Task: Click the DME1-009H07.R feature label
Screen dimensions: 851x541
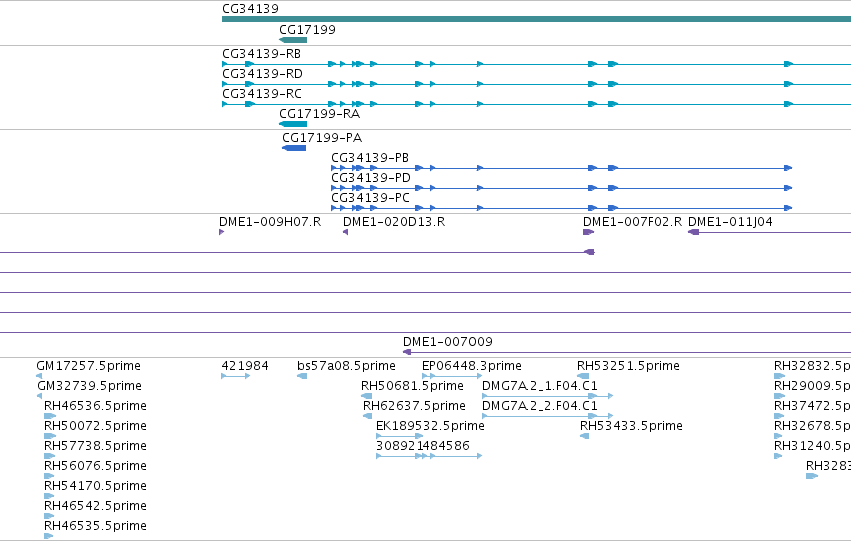Action: click(270, 222)
